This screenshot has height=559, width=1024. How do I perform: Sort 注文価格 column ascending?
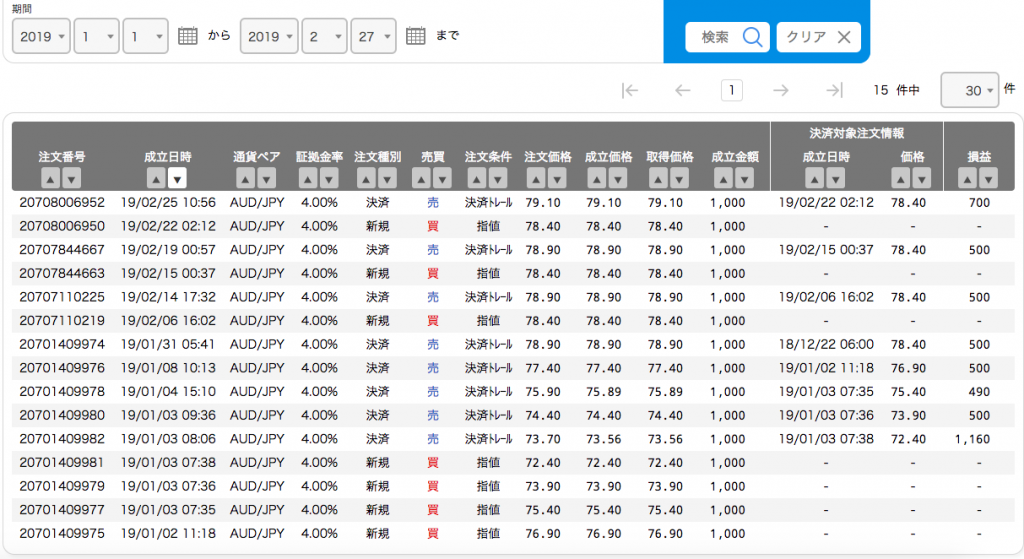[536, 178]
